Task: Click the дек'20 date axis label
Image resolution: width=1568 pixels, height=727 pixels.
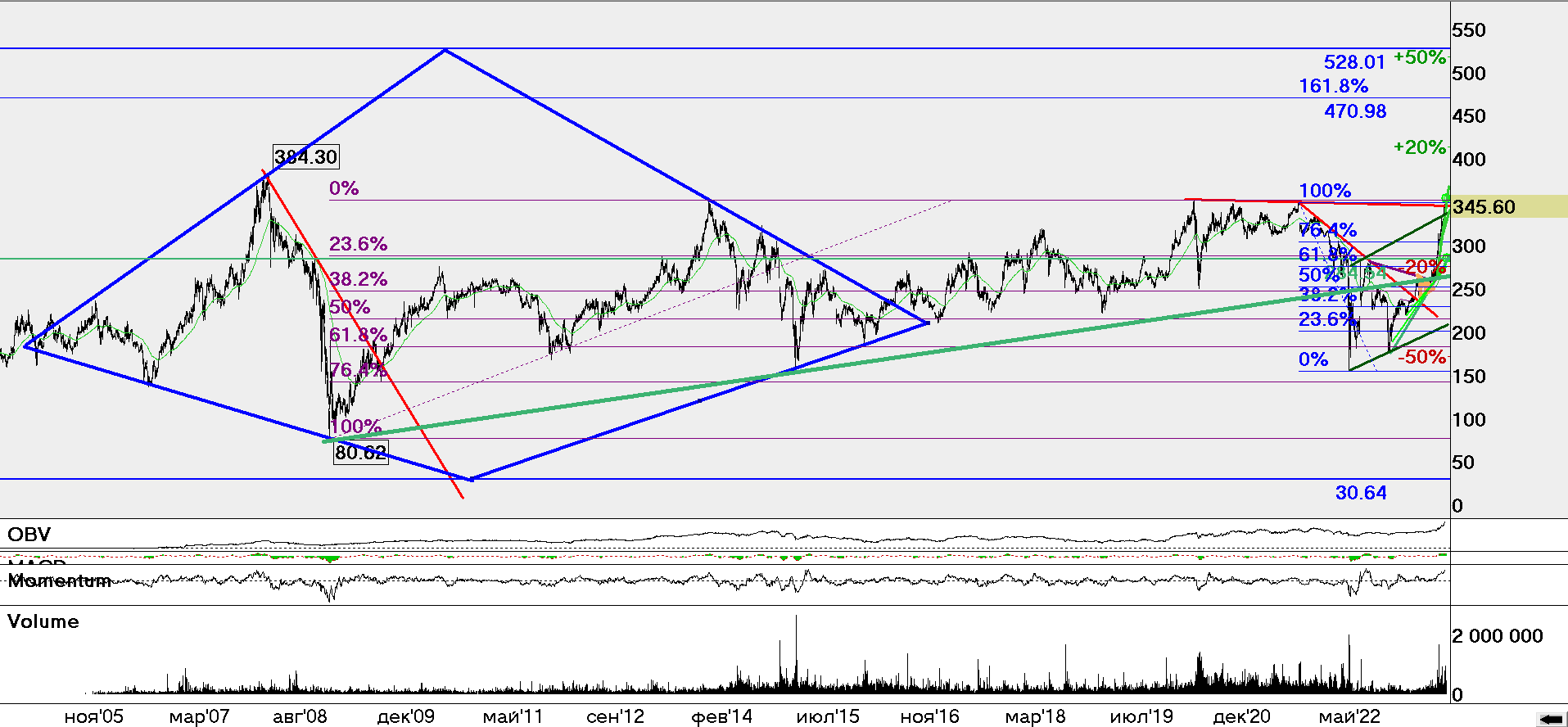Action: 1241,717
